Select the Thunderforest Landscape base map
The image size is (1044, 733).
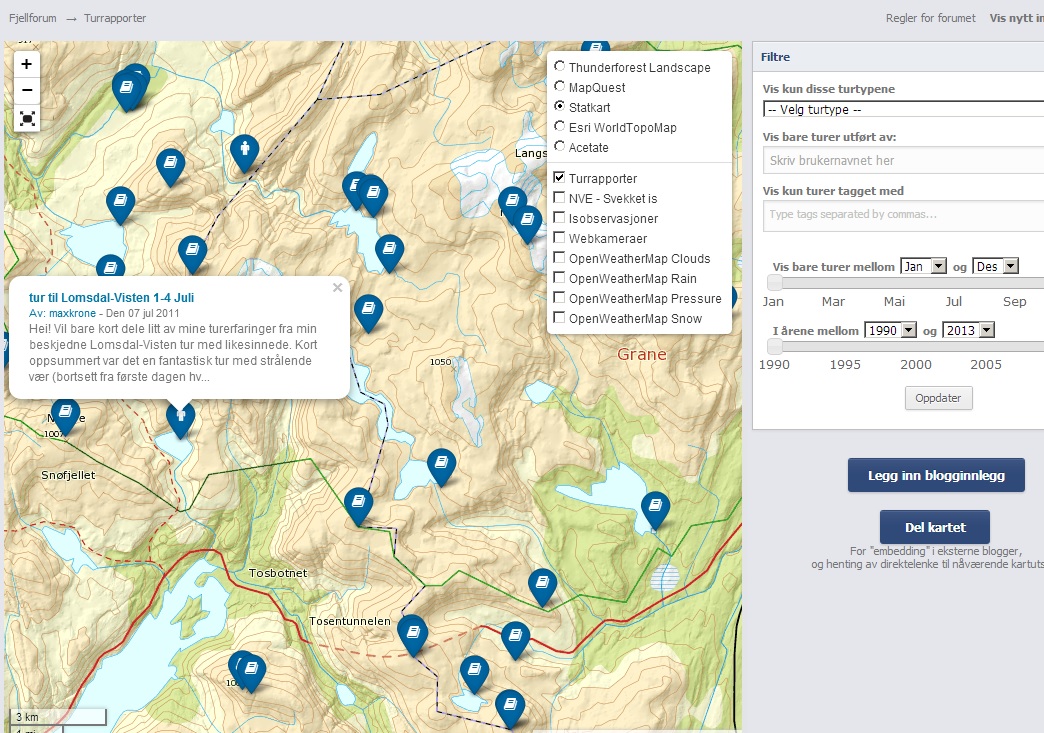pos(560,67)
